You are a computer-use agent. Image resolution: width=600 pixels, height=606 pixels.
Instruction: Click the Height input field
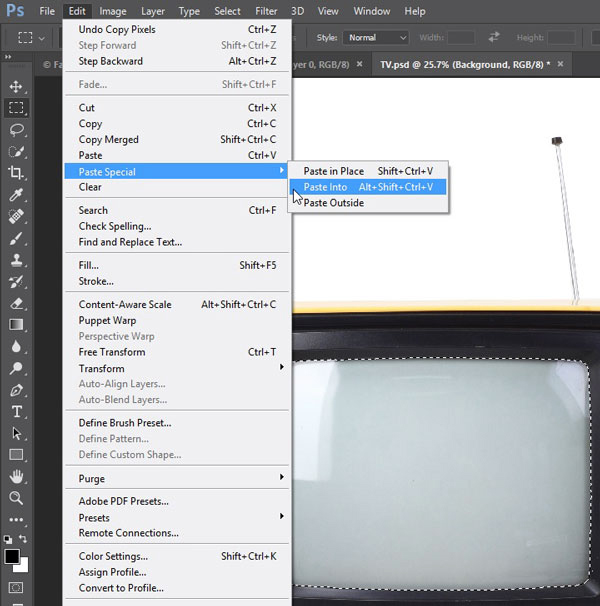[562, 37]
